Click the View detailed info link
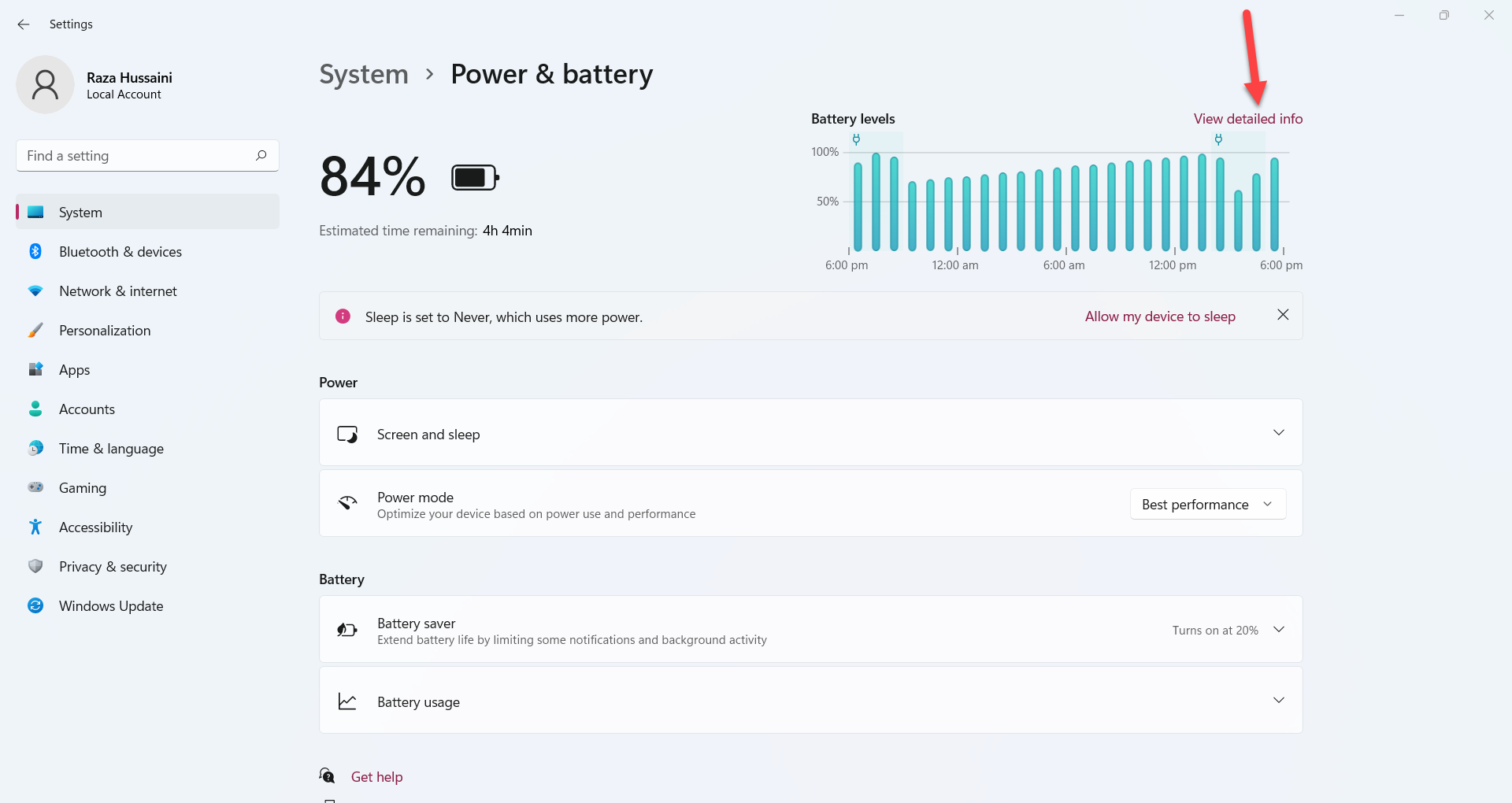1512x803 pixels. coord(1247,119)
